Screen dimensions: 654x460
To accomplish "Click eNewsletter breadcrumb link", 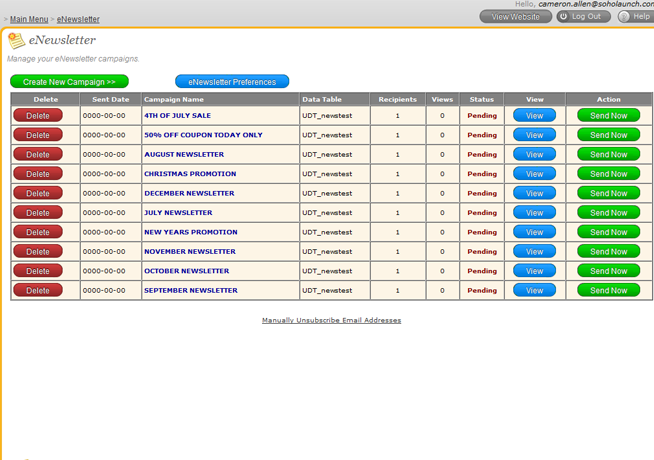I will (x=78, y=19).
